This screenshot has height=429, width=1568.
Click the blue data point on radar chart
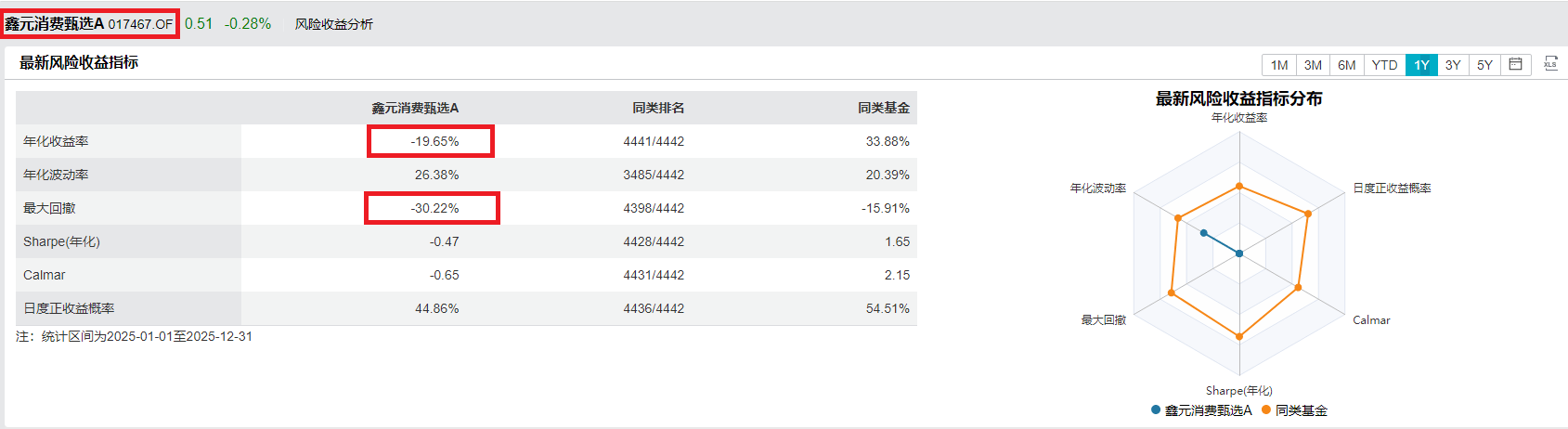1203,232
